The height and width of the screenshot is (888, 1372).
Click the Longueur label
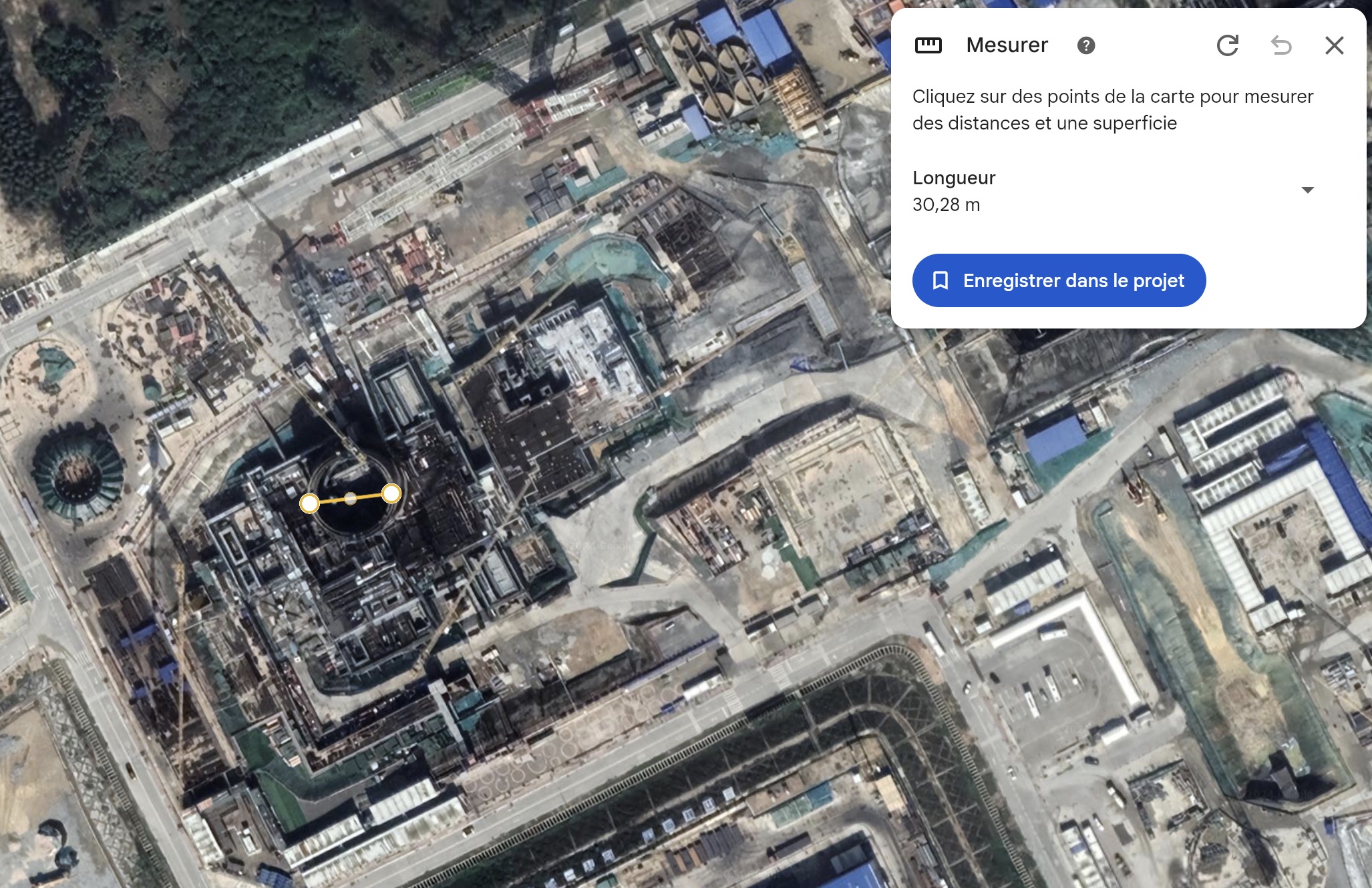(x=954, y=178)
